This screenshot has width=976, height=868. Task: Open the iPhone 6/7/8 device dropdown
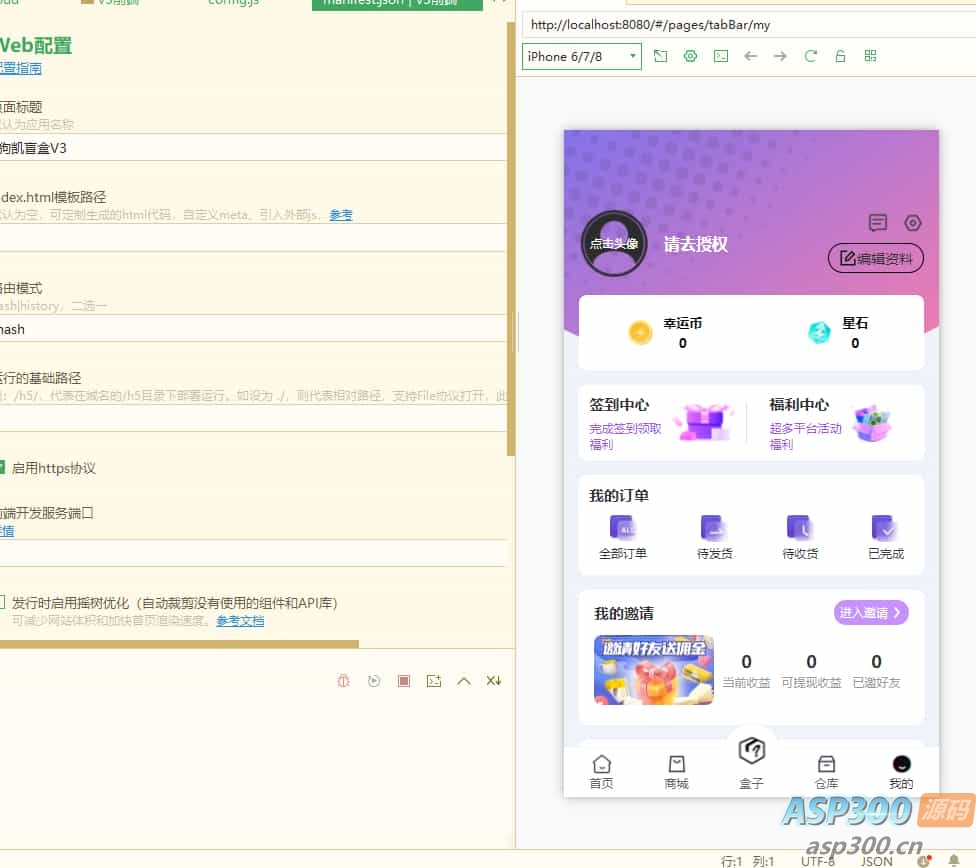(x=580, y=57)
